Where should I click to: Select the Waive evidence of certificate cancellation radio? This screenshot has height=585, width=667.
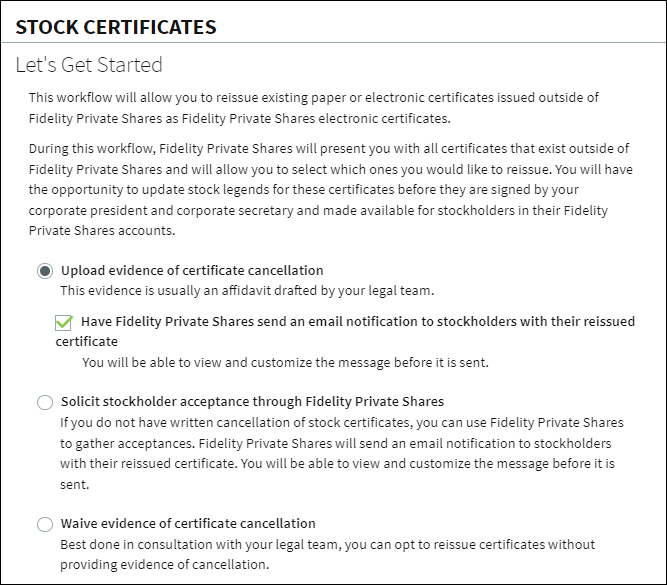45,524
